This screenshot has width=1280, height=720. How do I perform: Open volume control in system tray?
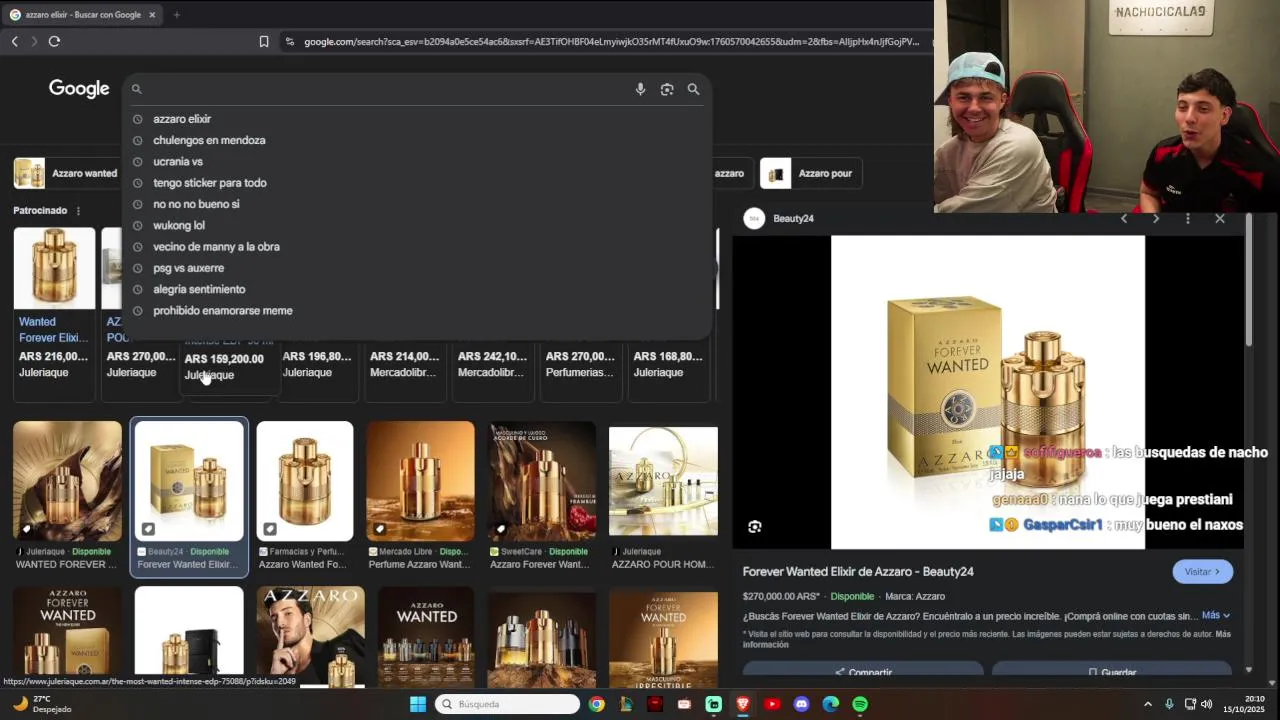click(x=1206, y=704)
